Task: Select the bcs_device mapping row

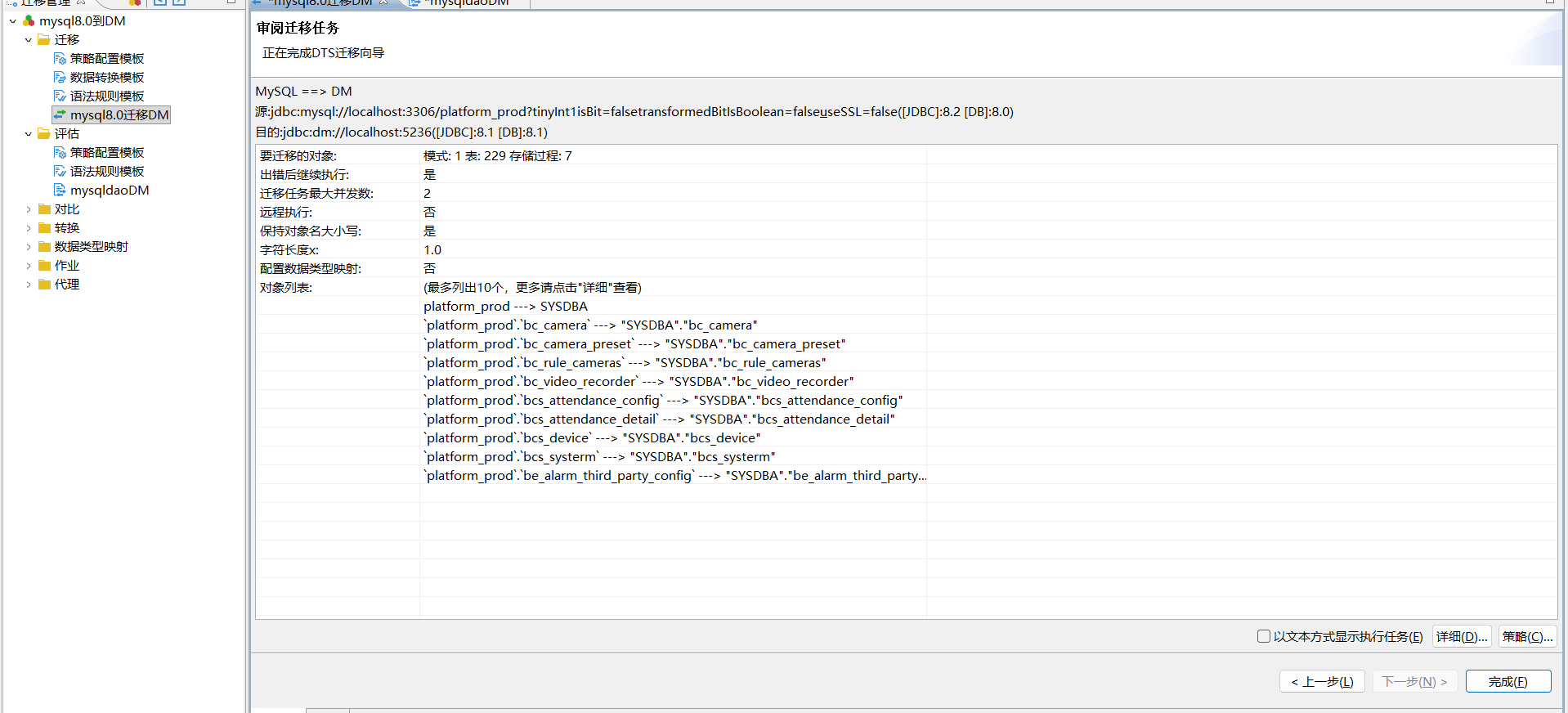Action: [592, 438]
